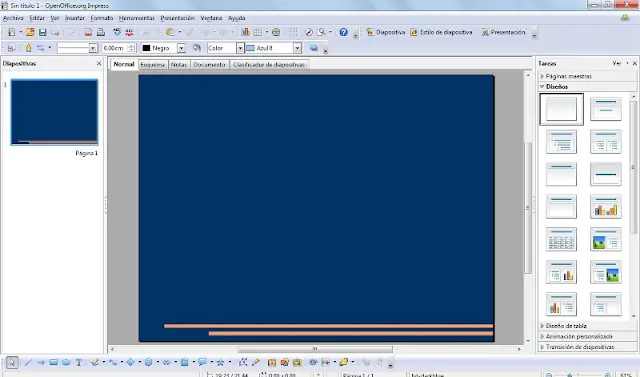Open the Formato menu
Screen dimensions: 640x377
tap(102, 18)
